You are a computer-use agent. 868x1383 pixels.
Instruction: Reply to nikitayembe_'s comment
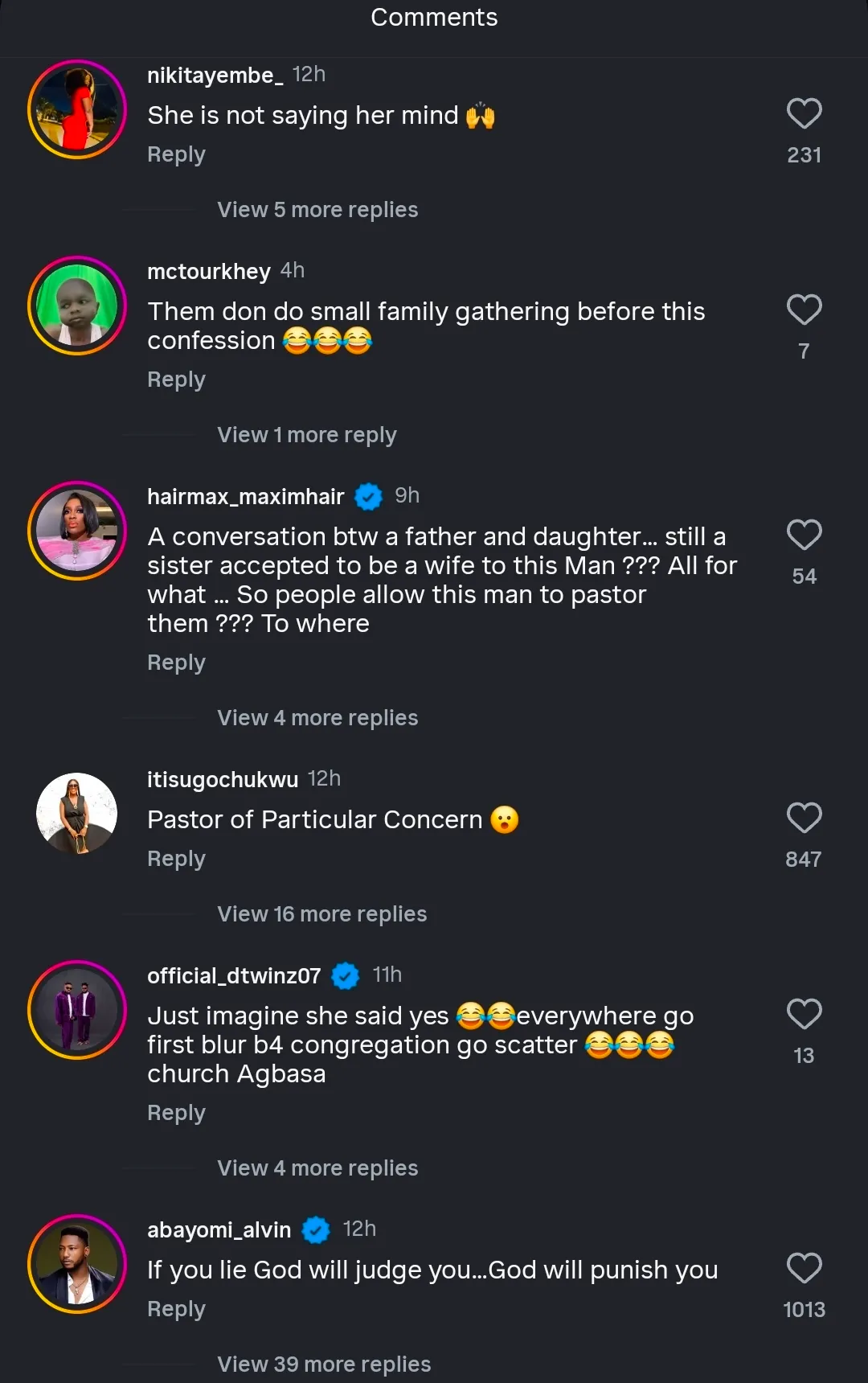click(176, 154)
